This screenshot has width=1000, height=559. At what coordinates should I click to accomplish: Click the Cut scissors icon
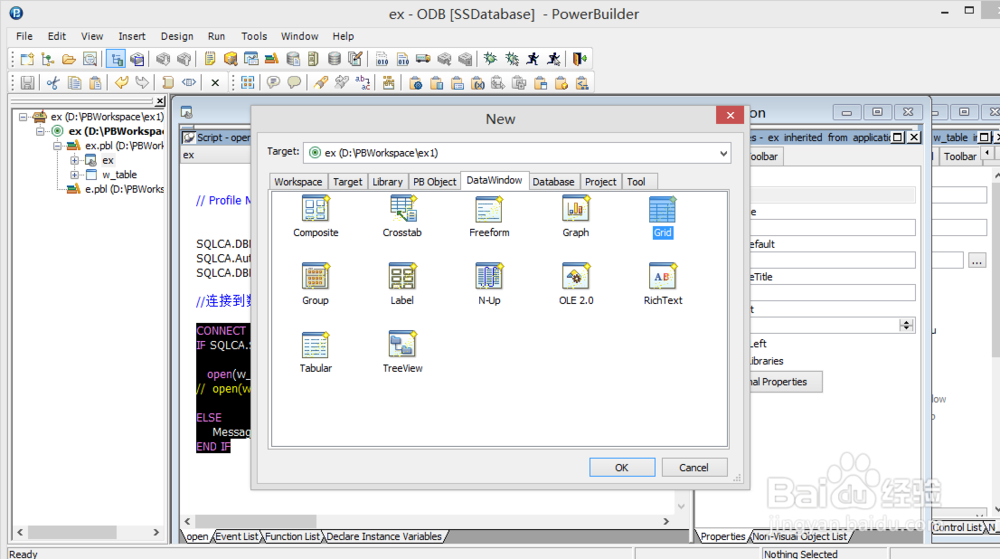pos(53,83)
